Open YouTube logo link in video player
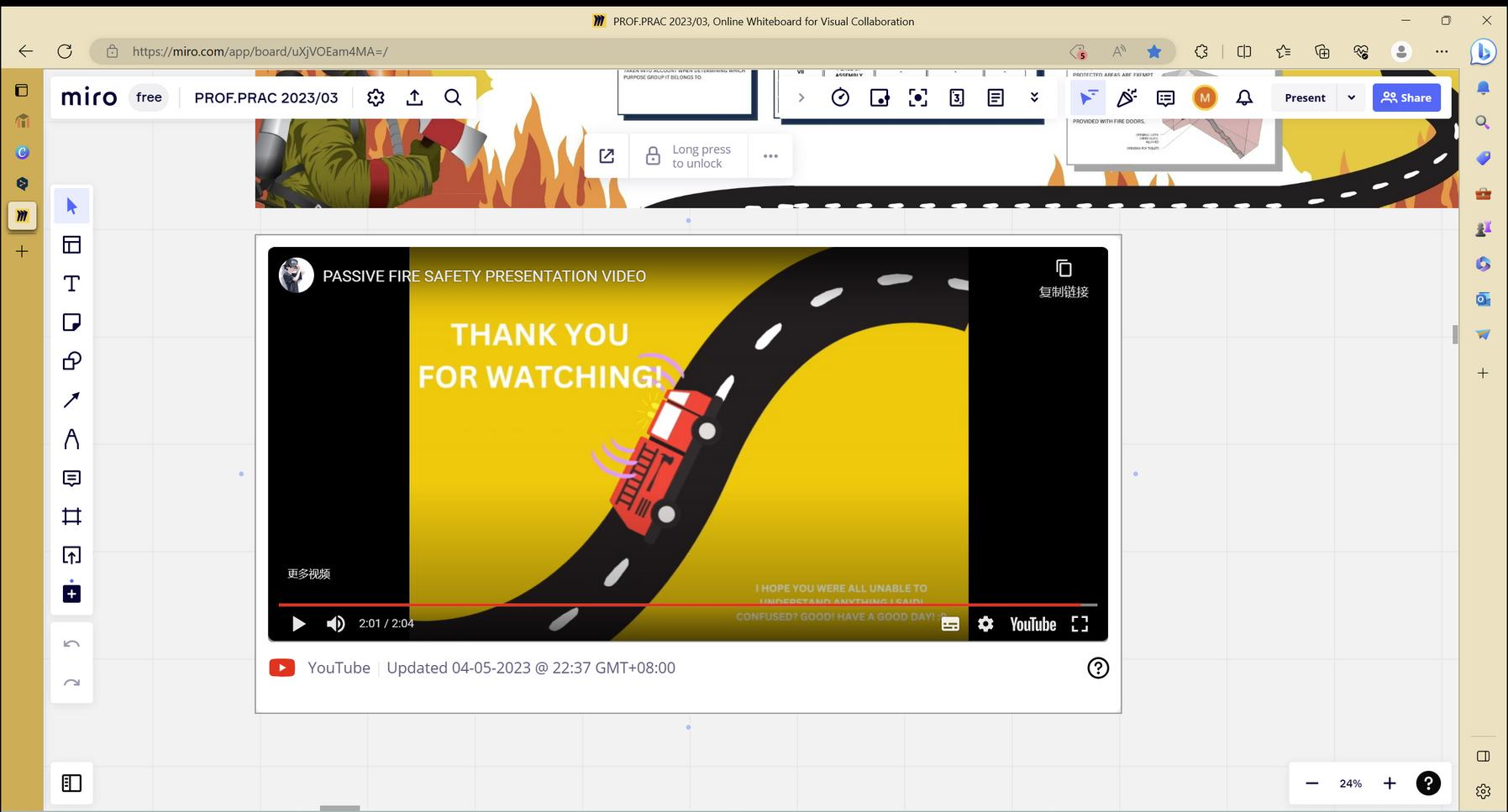This screenshot has height=812, width=1508. [x=1032, y=624]
